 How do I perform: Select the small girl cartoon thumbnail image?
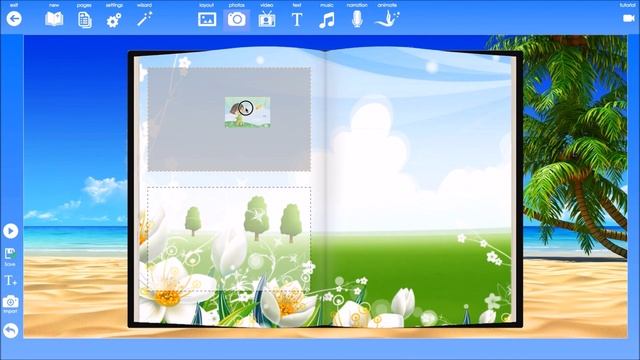click(x=248, y=112)
